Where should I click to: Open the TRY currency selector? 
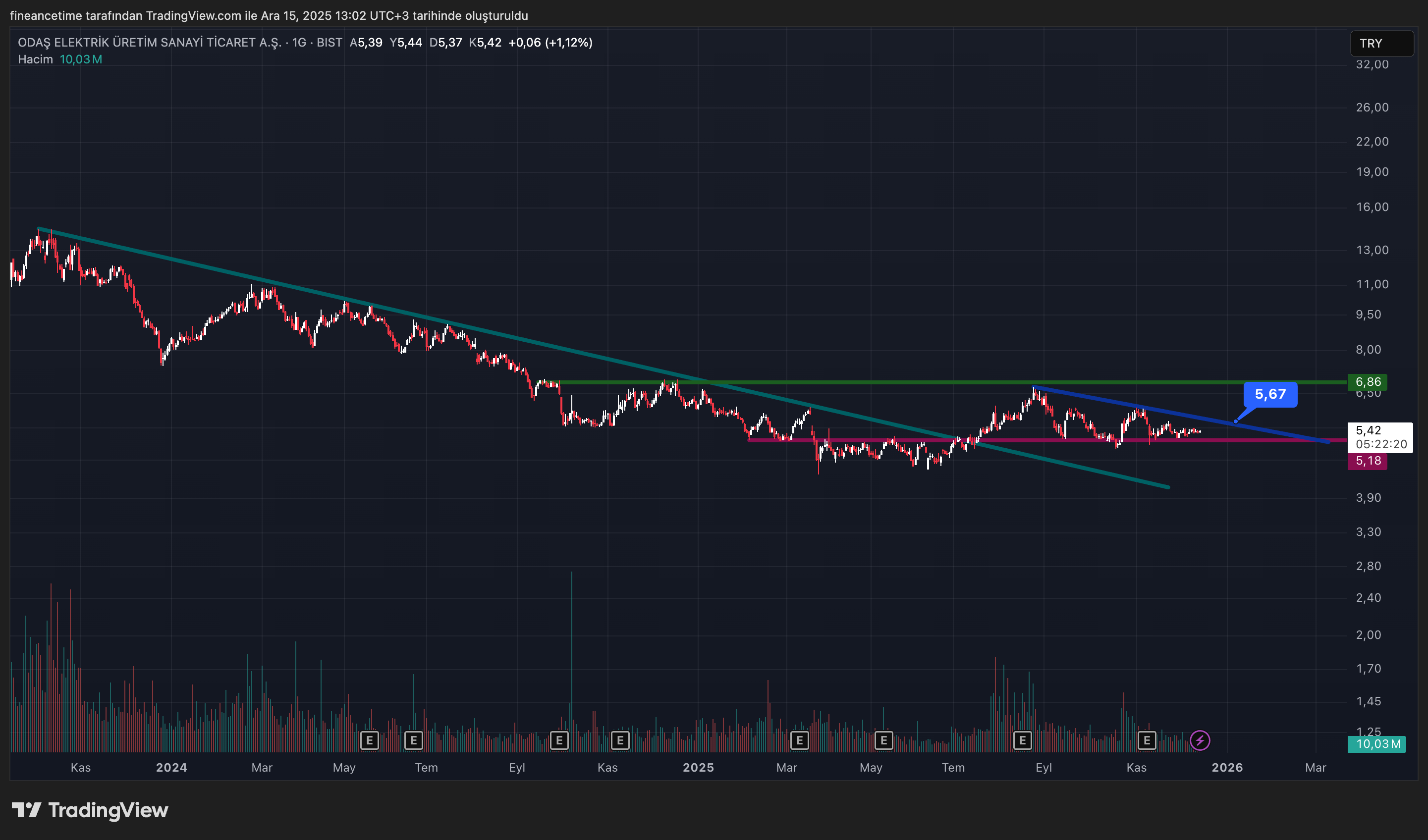1381,44
